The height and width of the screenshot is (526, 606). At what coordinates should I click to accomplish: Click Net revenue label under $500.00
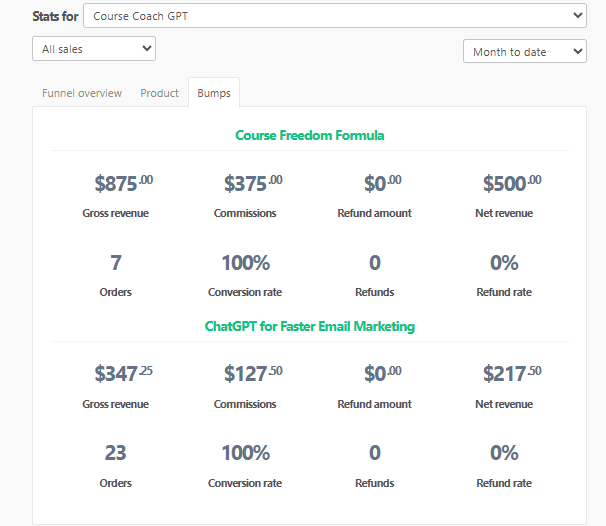click(504, 213)
